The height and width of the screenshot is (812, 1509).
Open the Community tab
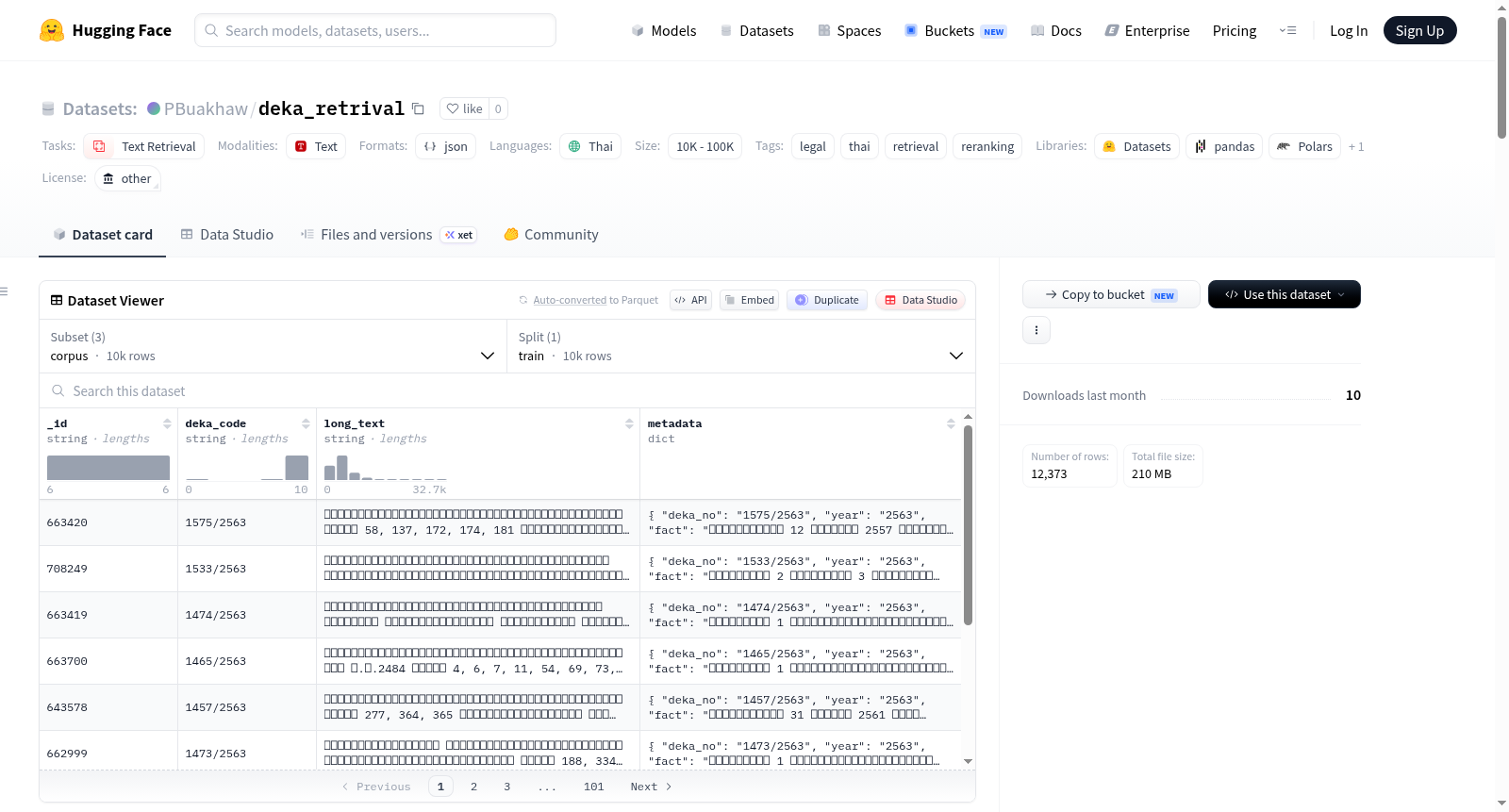[551, 234]
